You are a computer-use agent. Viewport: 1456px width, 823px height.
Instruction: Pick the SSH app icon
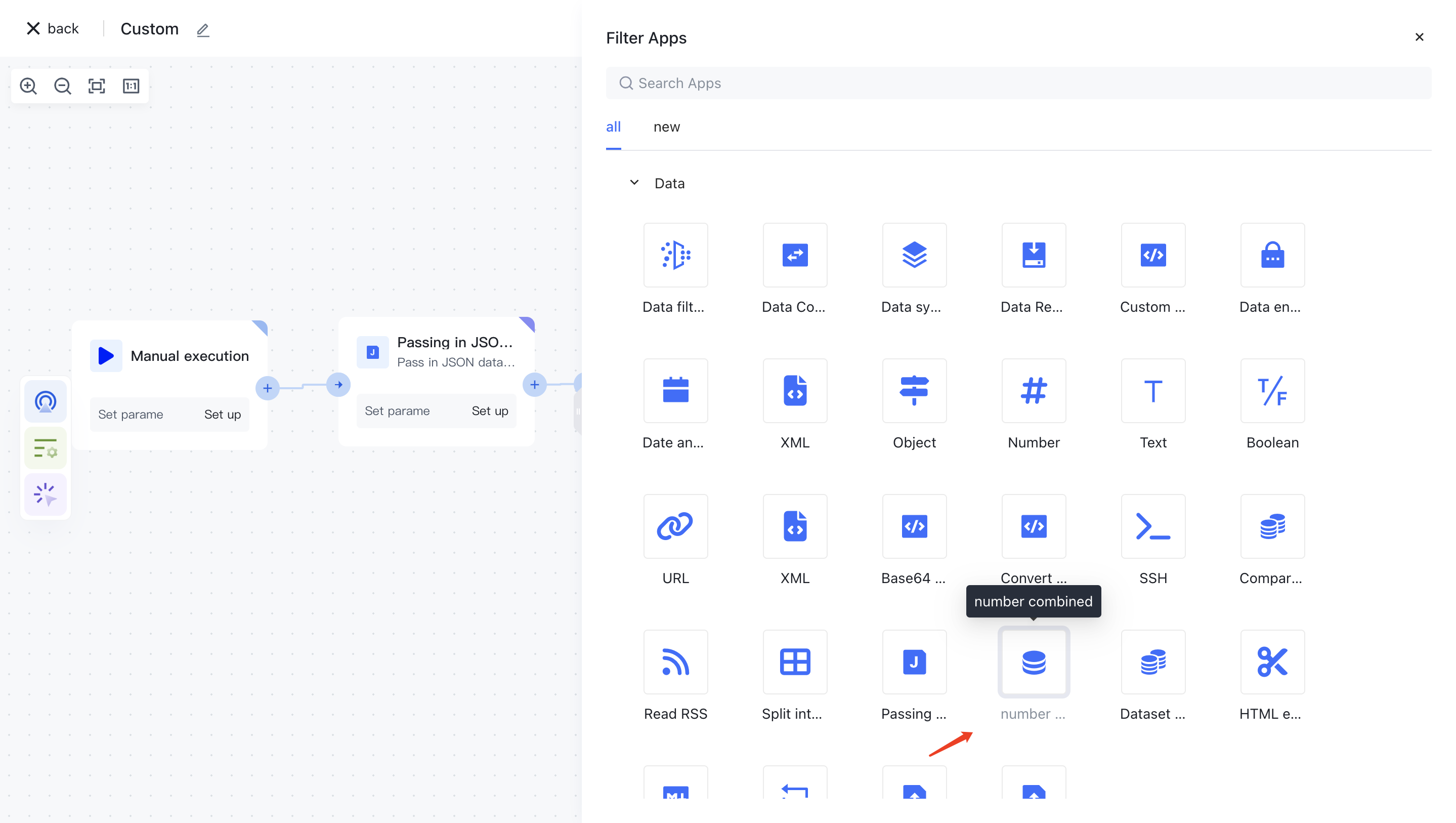[x=1152, y=526]
